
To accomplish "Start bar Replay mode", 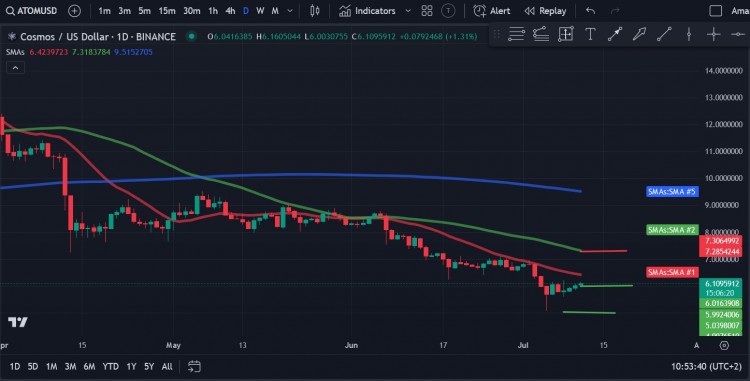I will [545, 11].
